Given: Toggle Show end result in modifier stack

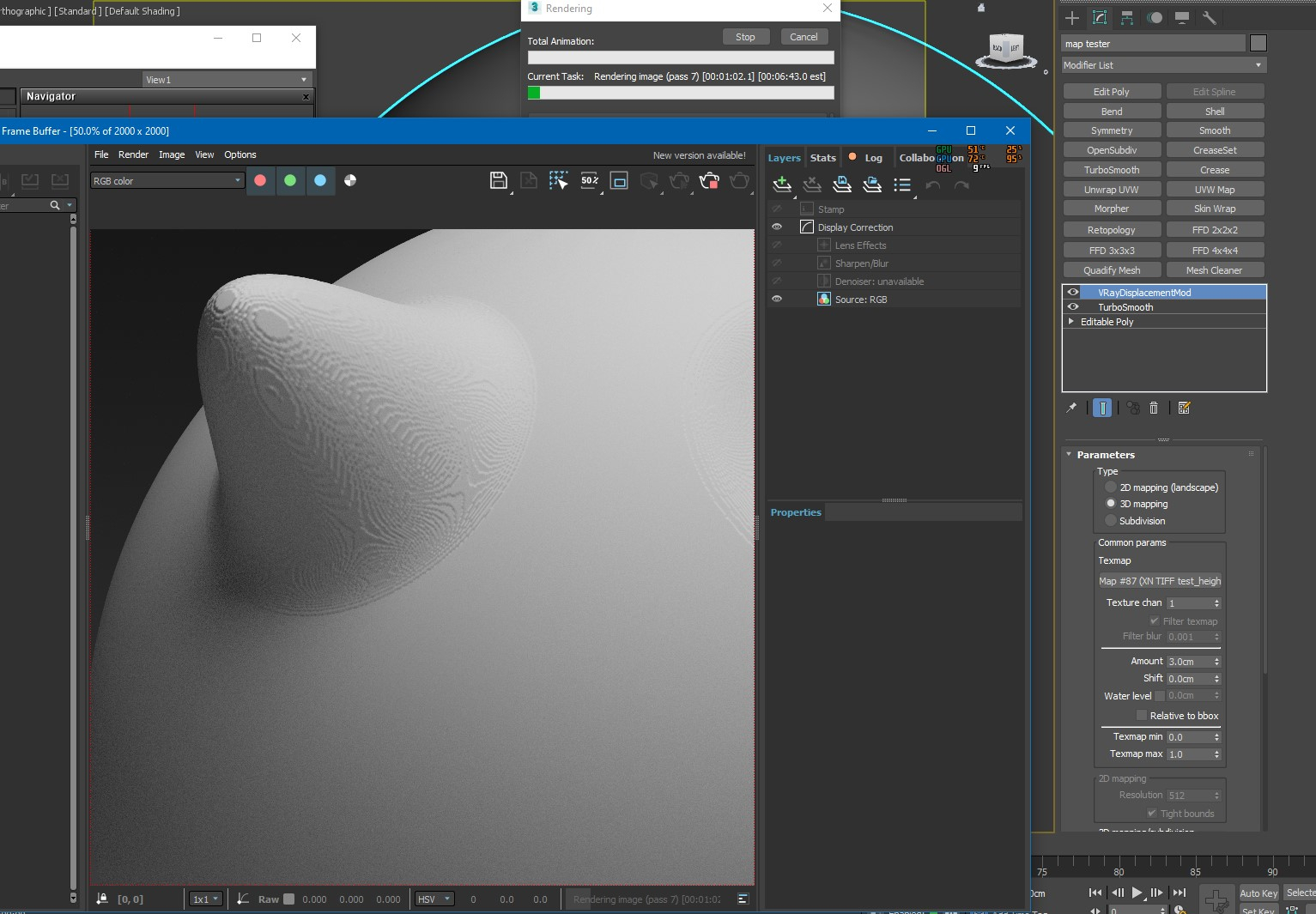Looking at the screenshot, I should click(x=1102, y=409).
